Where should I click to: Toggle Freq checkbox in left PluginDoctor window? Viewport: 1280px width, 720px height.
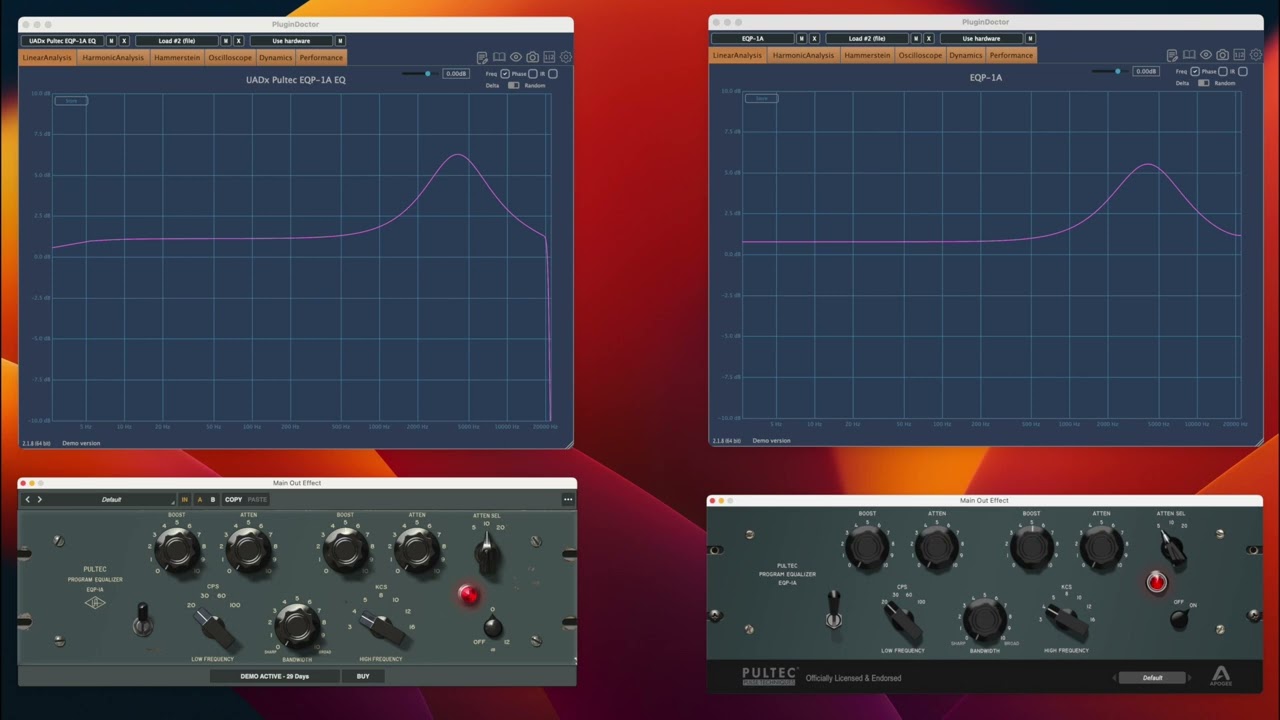click(x=505, y=74)
